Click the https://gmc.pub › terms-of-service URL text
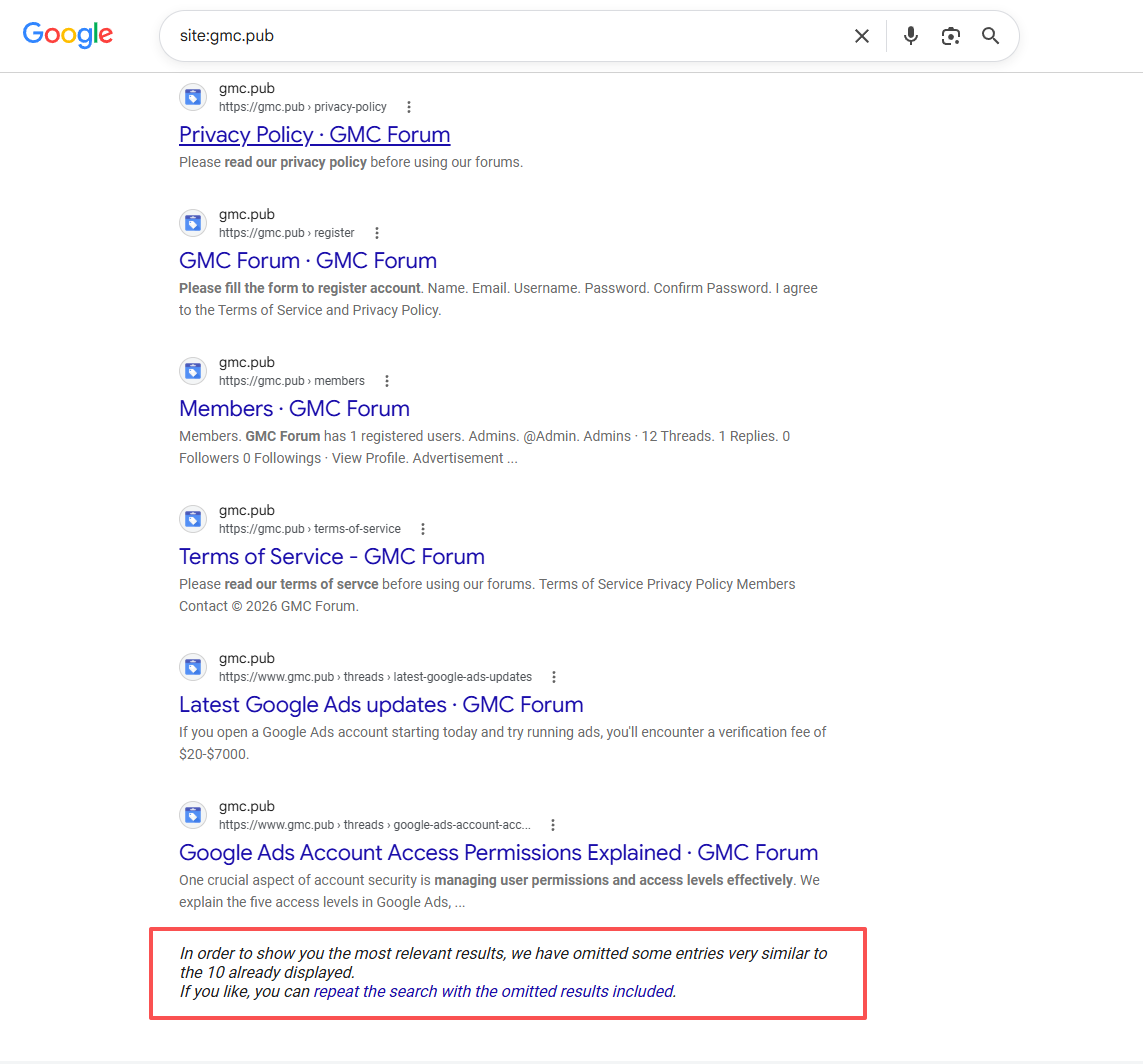 point(310,529)
